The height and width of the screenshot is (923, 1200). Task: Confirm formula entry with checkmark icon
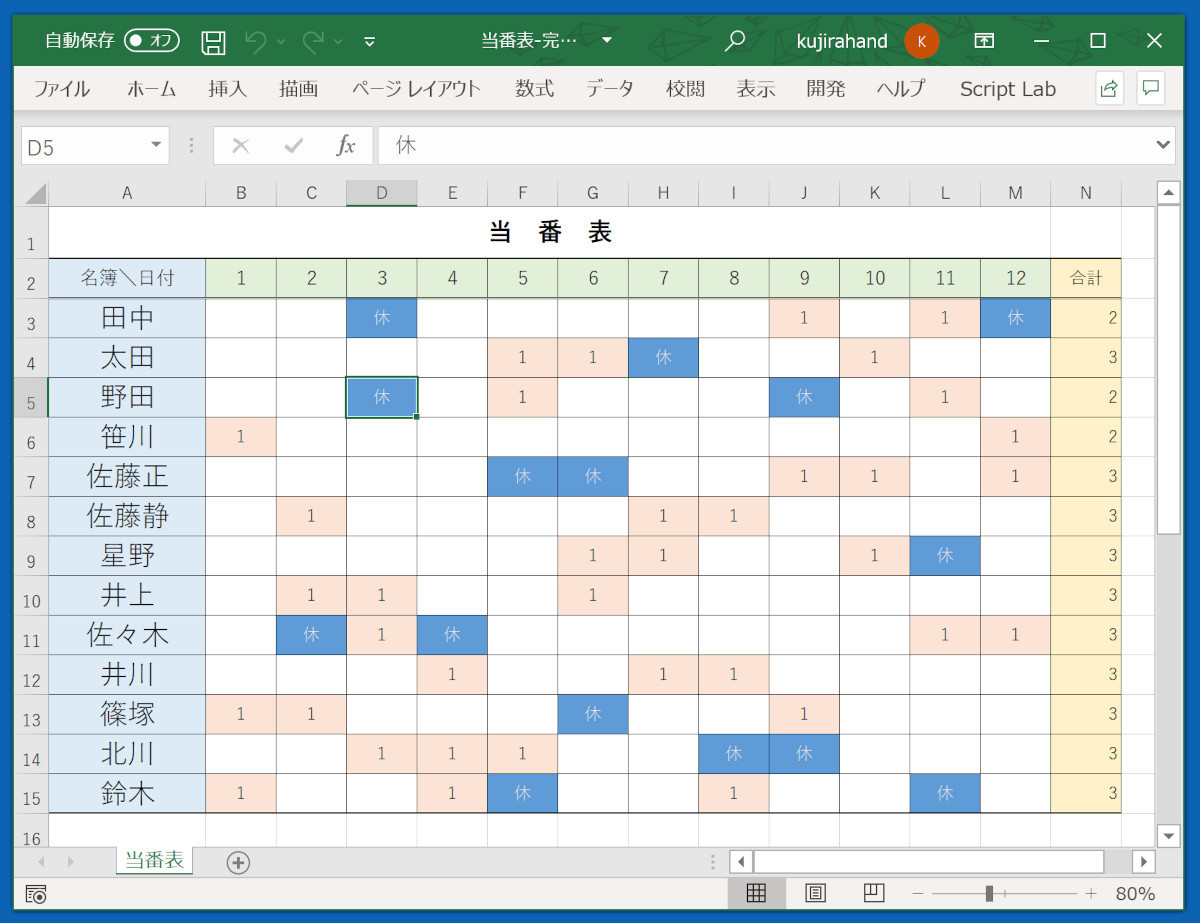click(x=294, y=146)
